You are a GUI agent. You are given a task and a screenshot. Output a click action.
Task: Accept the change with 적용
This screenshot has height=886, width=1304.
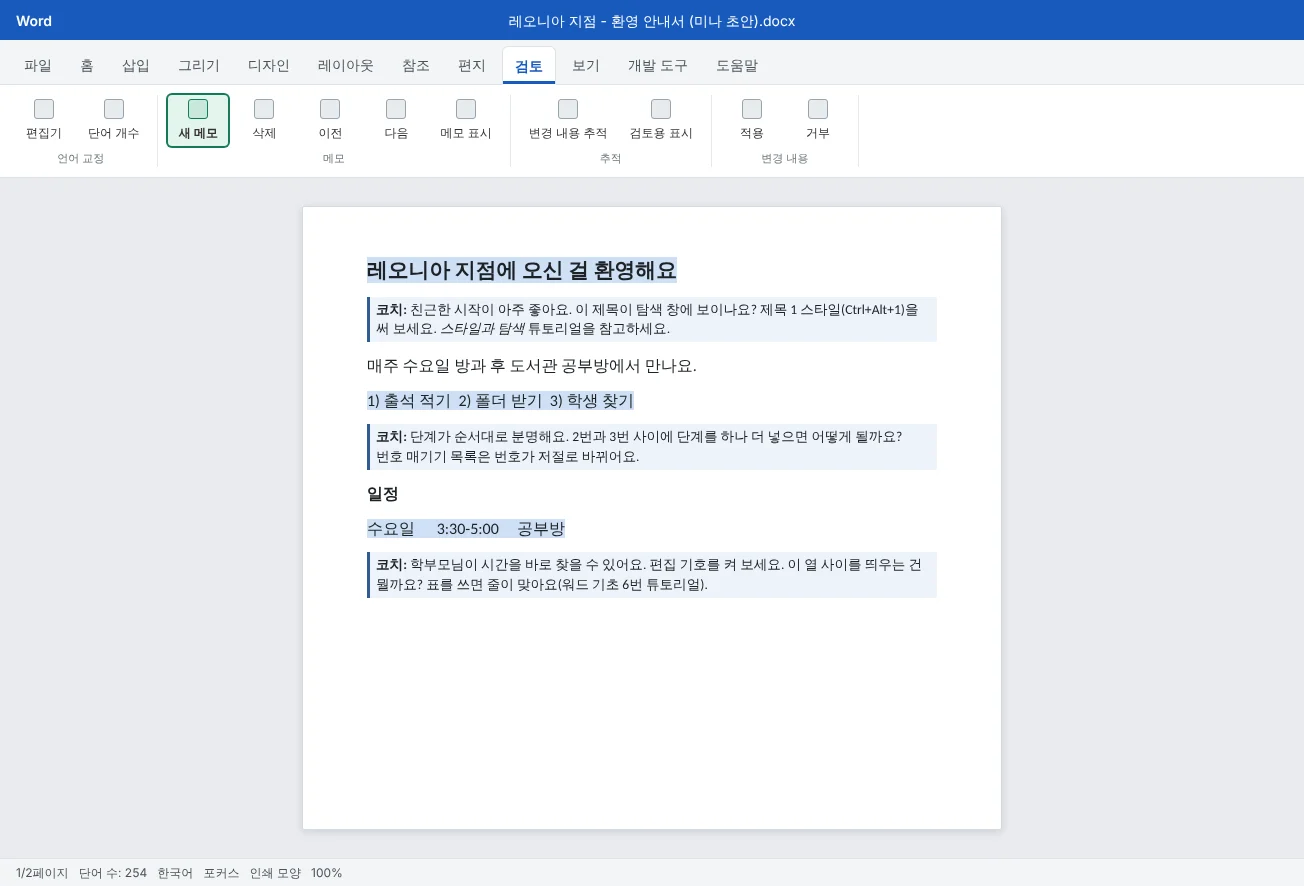click(x=752, y=120)
